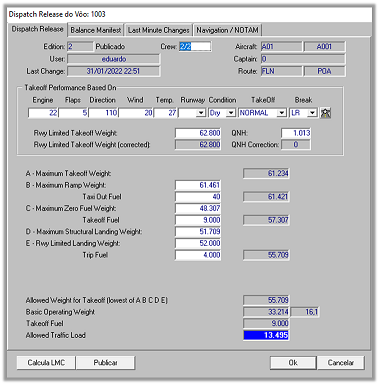379x385 pixels.
Task: Open the runway performance icon button
Action: click(x=325, y=113)
